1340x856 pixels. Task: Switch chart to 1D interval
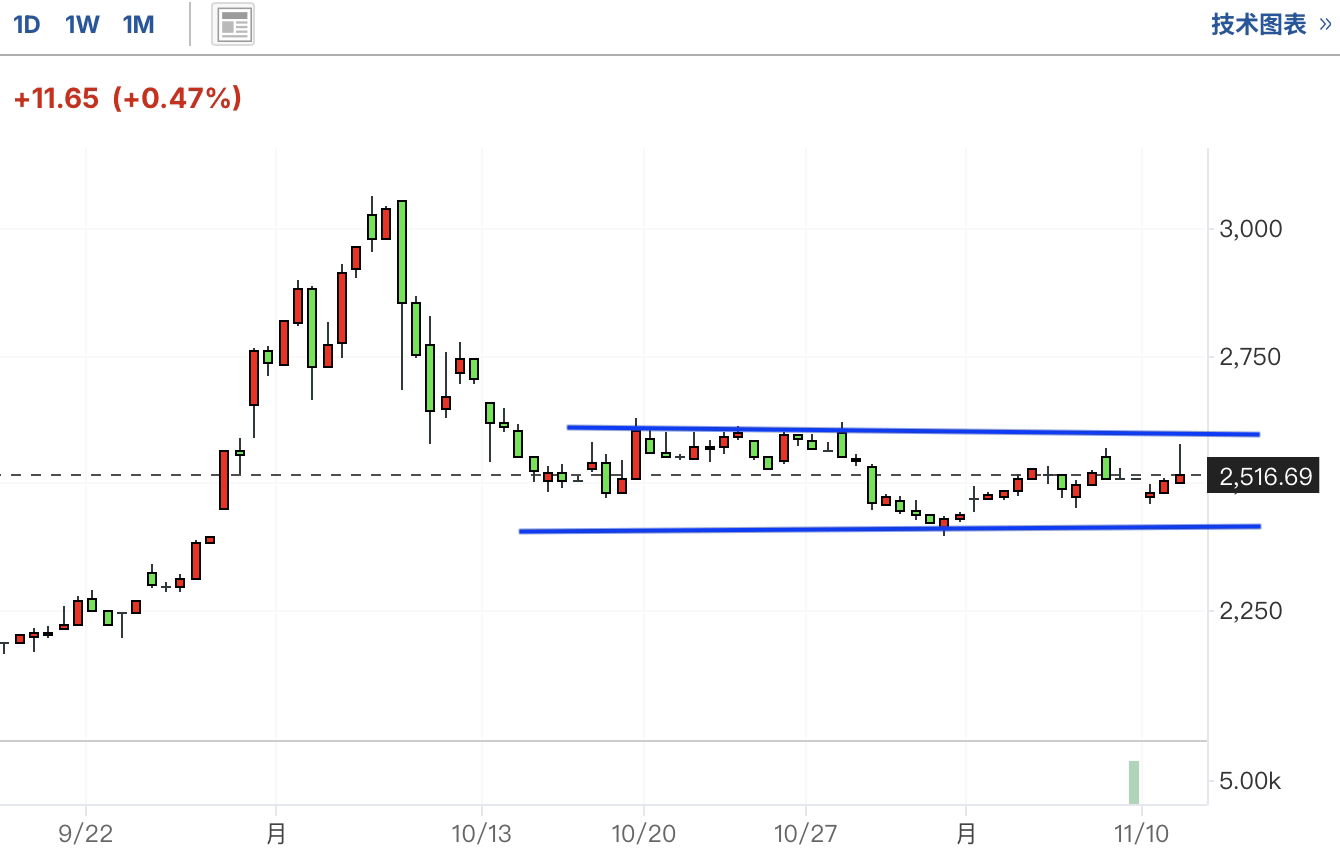[x=27, y=25]
